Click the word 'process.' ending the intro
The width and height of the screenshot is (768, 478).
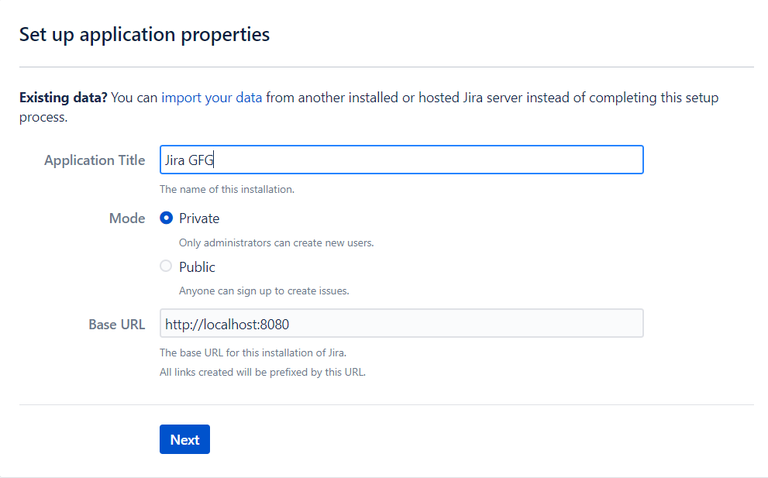tap(43, 117)
